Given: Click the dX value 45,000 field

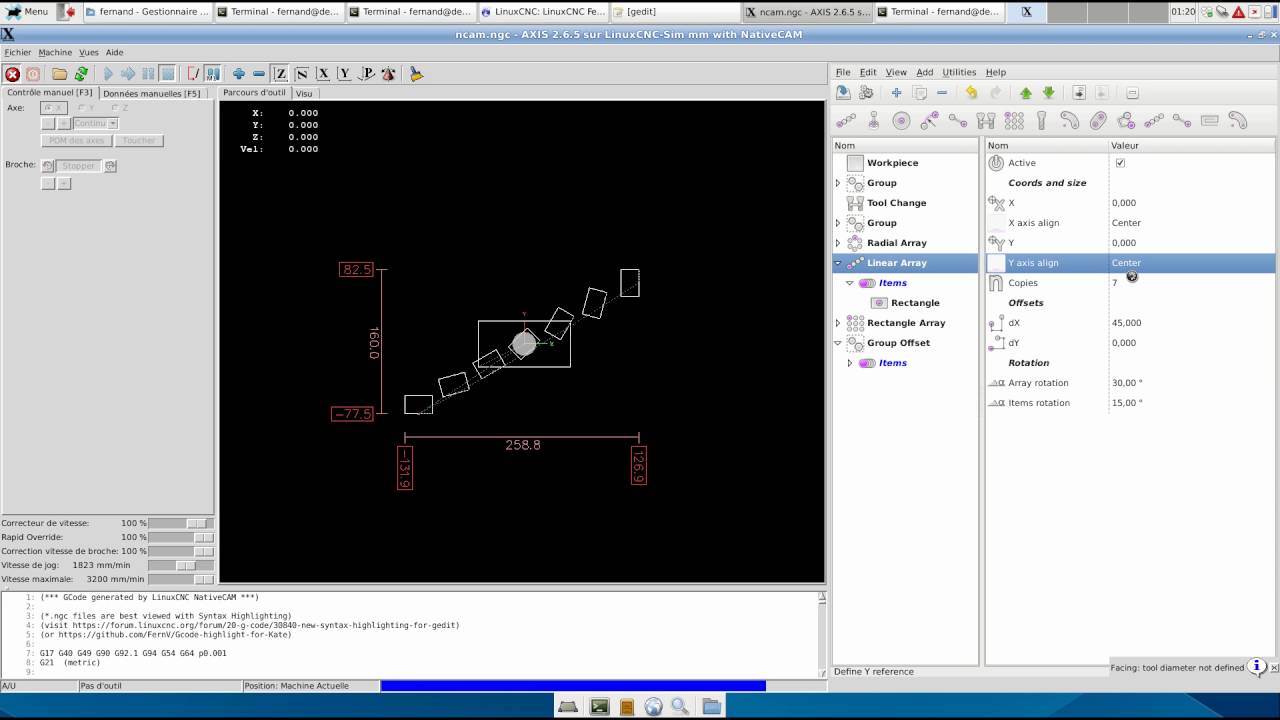Looking at the screenshot, I should 1191,323.
